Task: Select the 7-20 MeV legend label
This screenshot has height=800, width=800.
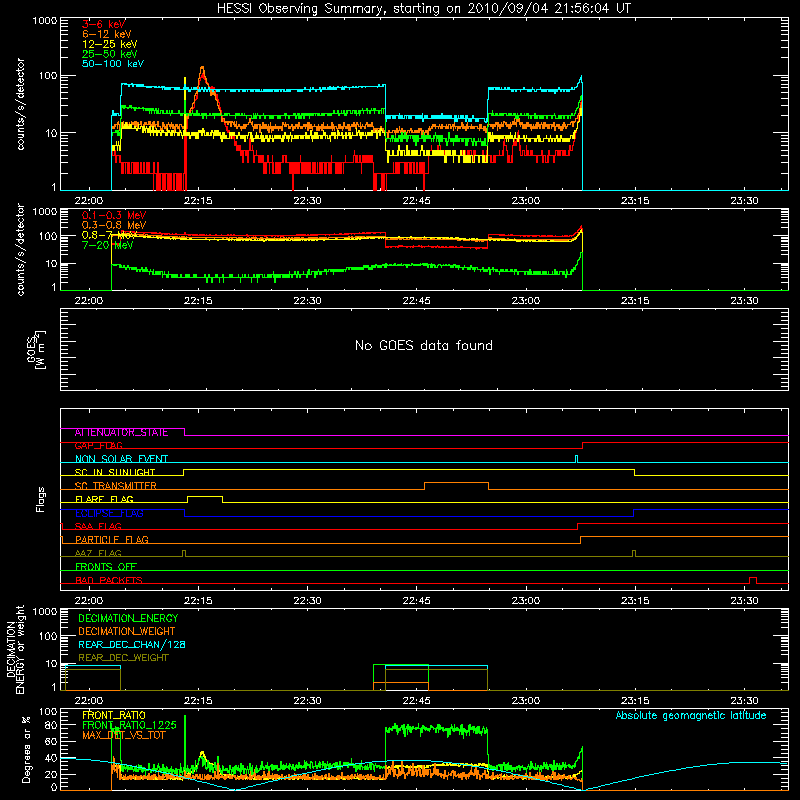Action: tap(107, 245)
